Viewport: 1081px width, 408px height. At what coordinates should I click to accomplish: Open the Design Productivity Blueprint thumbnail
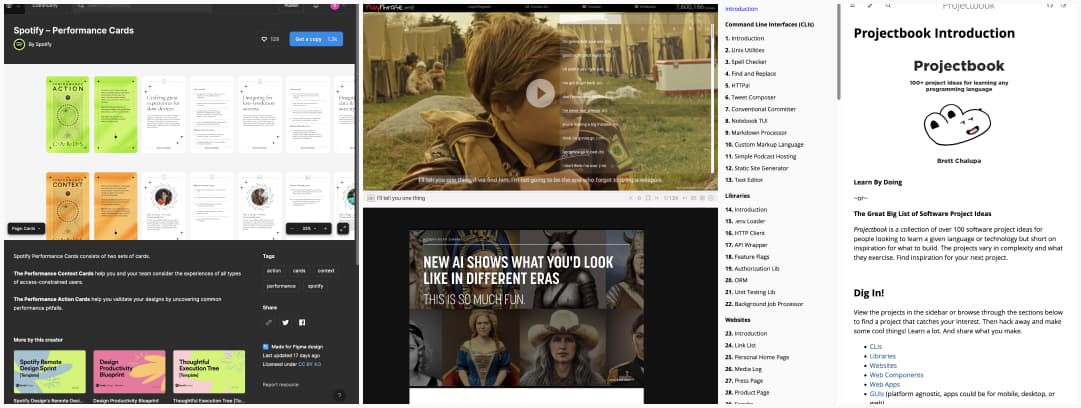coord(129,372)
